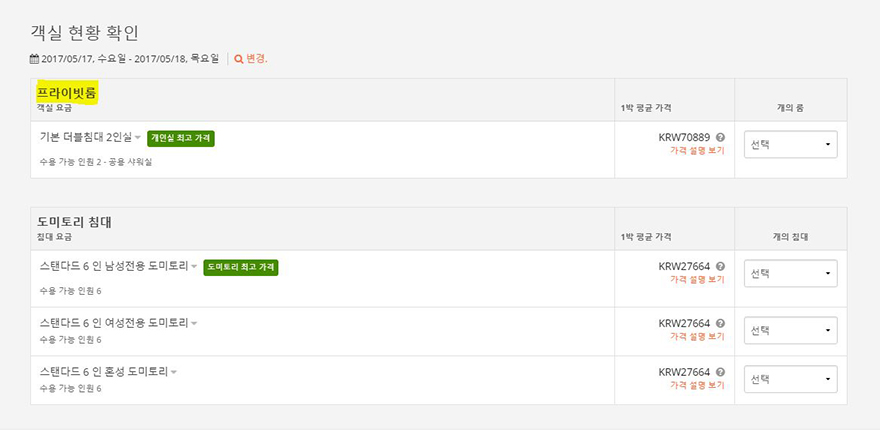Expand details arrow for 남성전용 도미토리
This screenshot has width=880, height=444.
tap(194, 267)
